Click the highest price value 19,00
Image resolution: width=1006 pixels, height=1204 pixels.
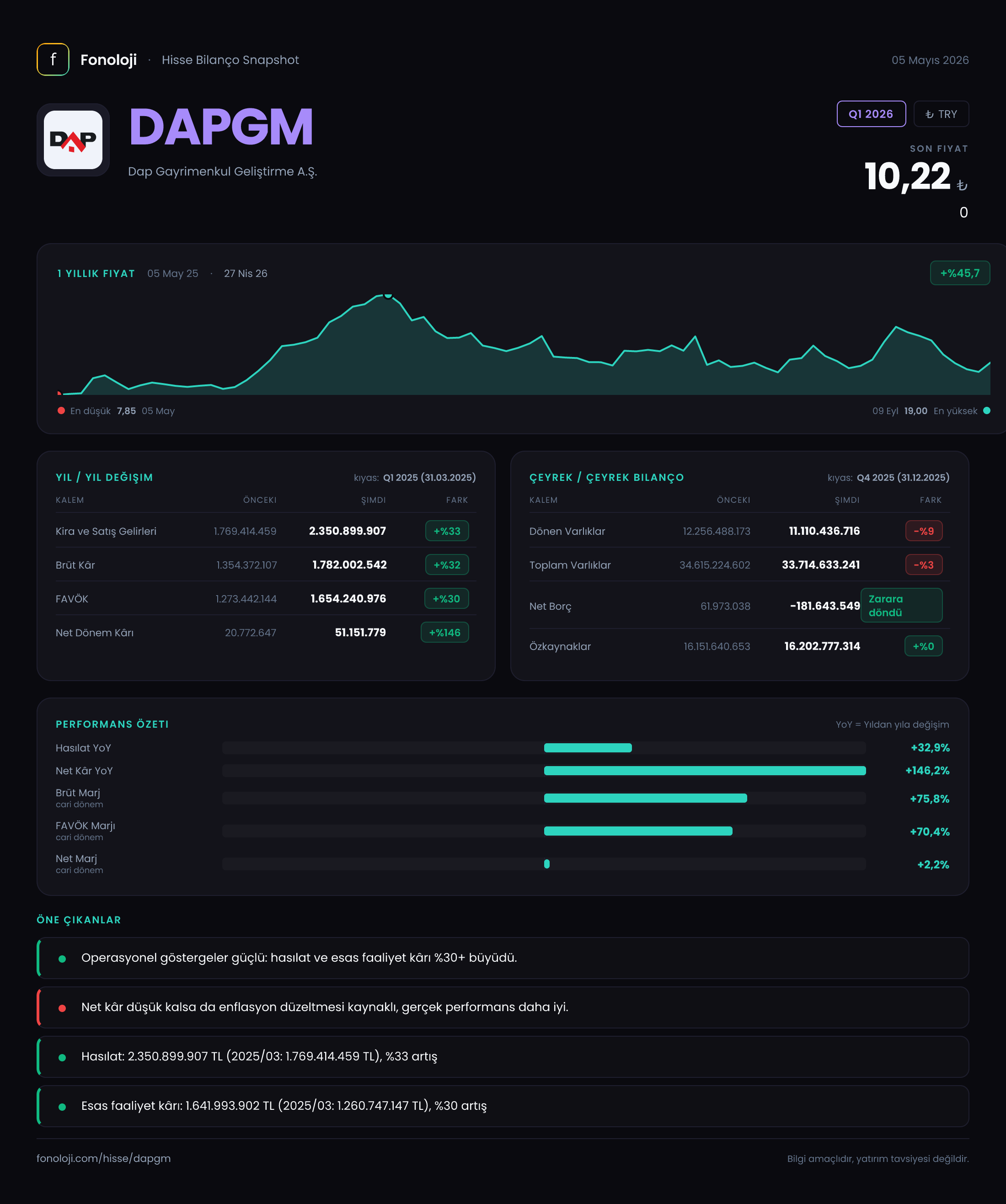point(915,411)
